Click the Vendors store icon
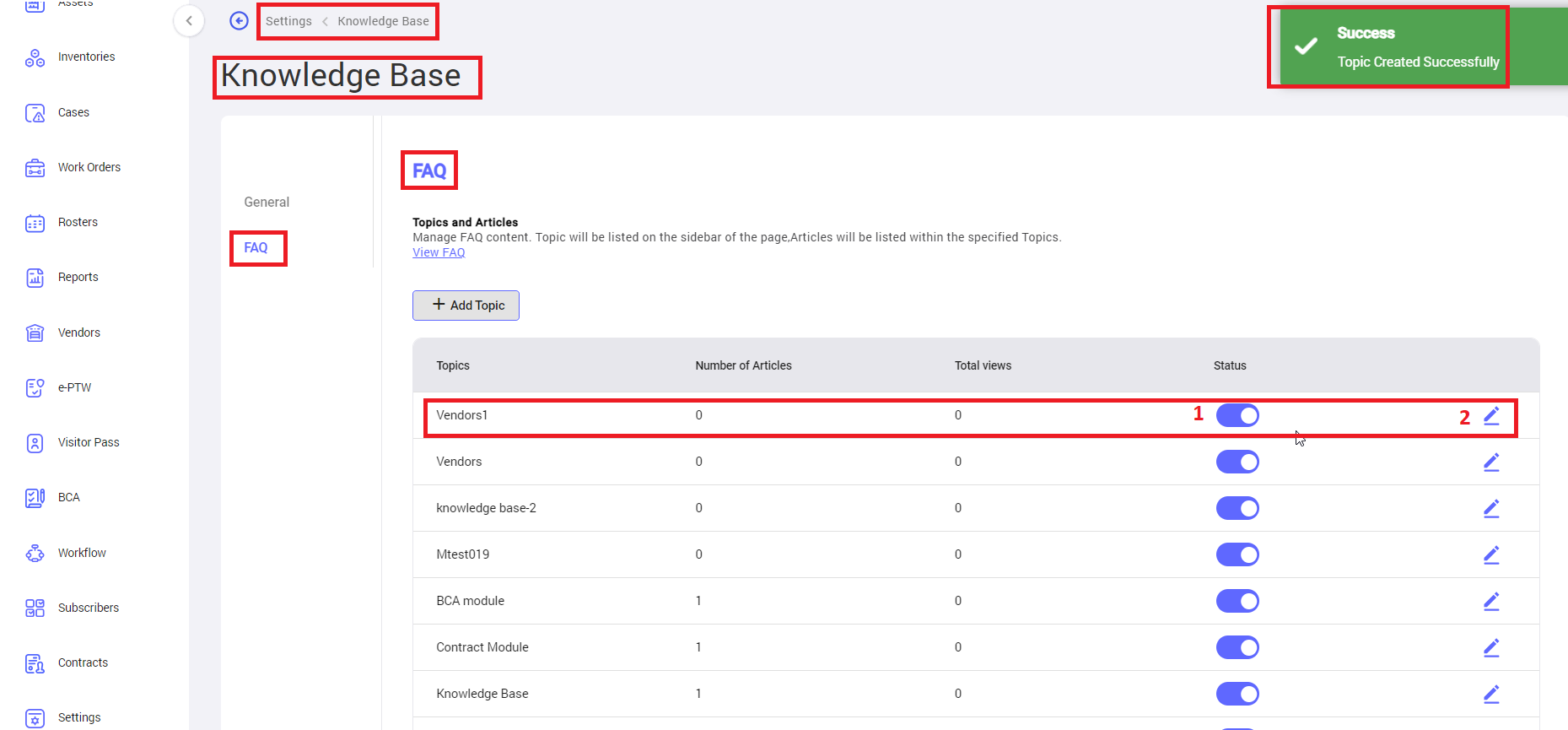Image resolution: width=1568 pixels, height=730 pixels. [35, 333]
